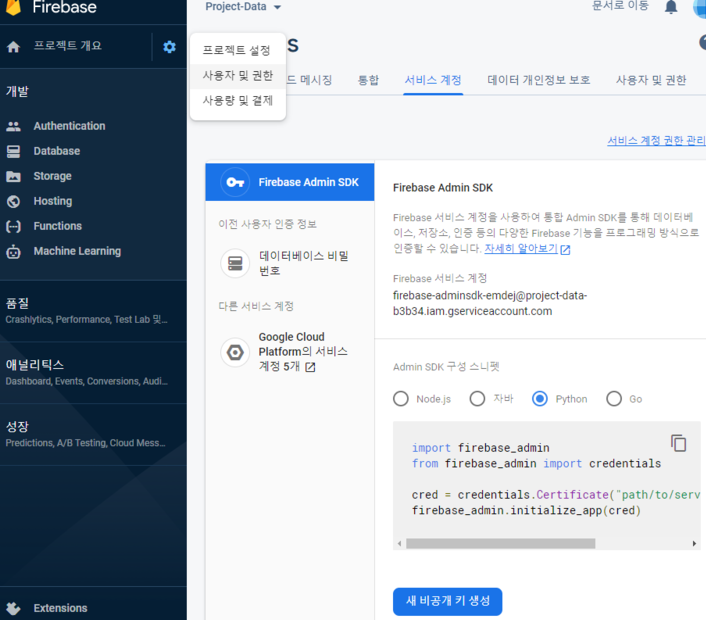
Task: Click the Hosting globe icon
Action: coord(14,201)
